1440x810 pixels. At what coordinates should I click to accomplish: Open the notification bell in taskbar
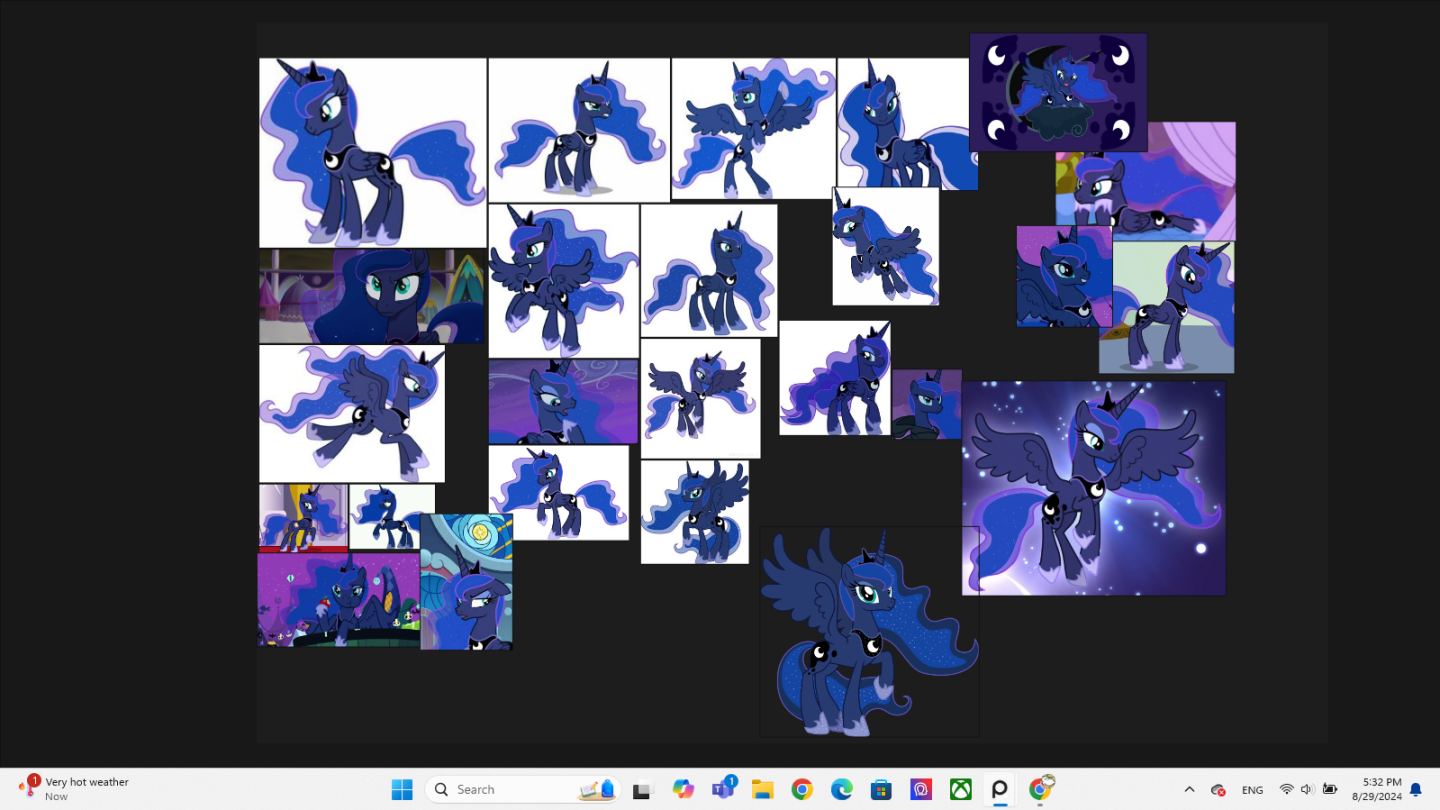(x=1415, y=790)
